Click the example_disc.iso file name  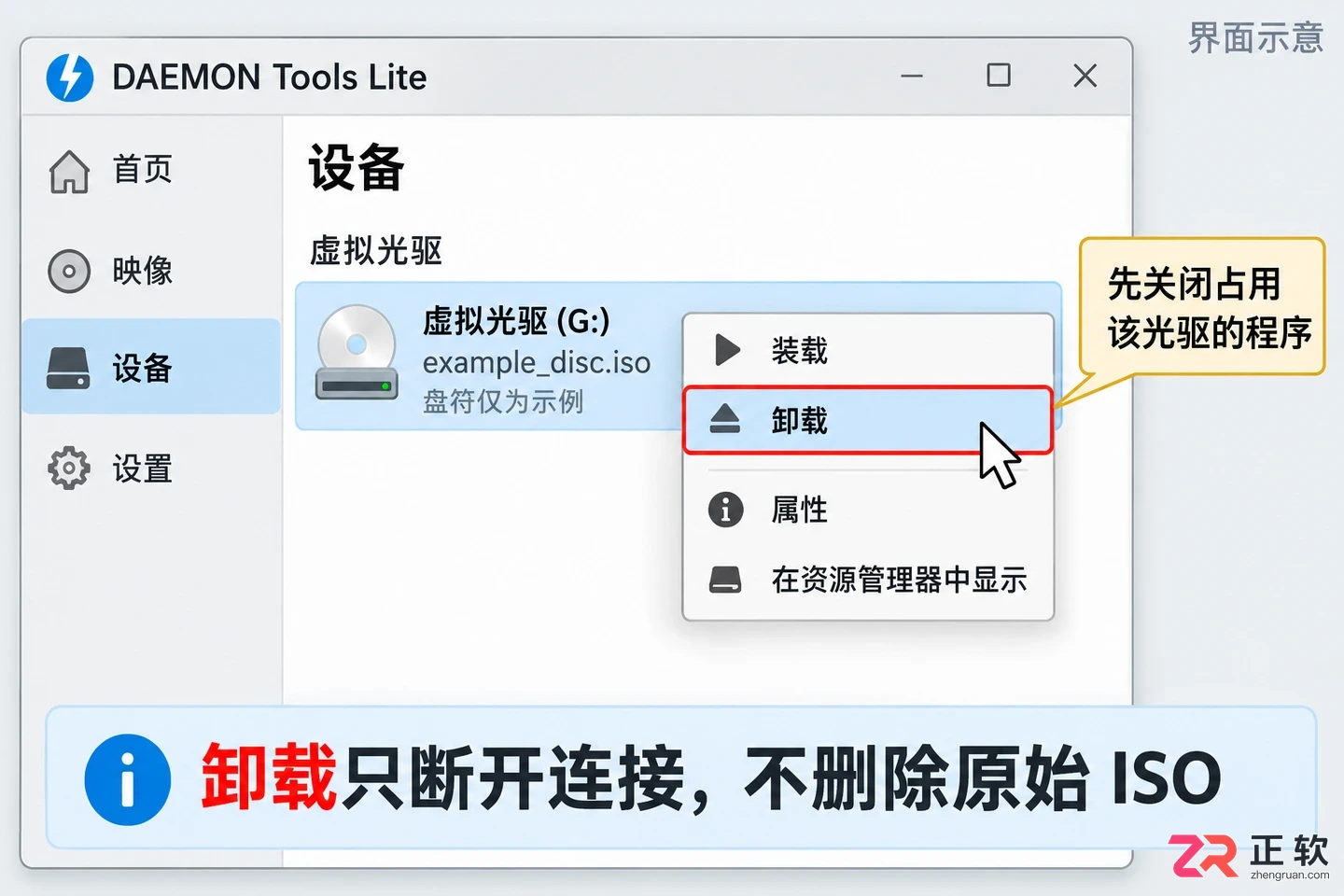click(537, 362)
